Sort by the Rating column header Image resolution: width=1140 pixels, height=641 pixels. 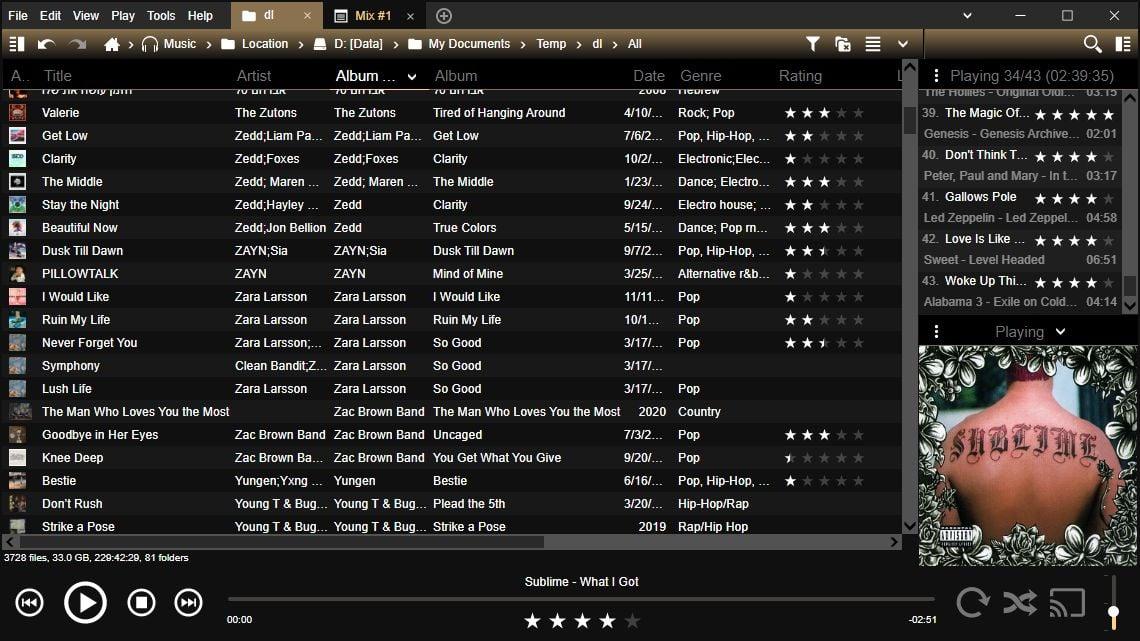(800, 76)
